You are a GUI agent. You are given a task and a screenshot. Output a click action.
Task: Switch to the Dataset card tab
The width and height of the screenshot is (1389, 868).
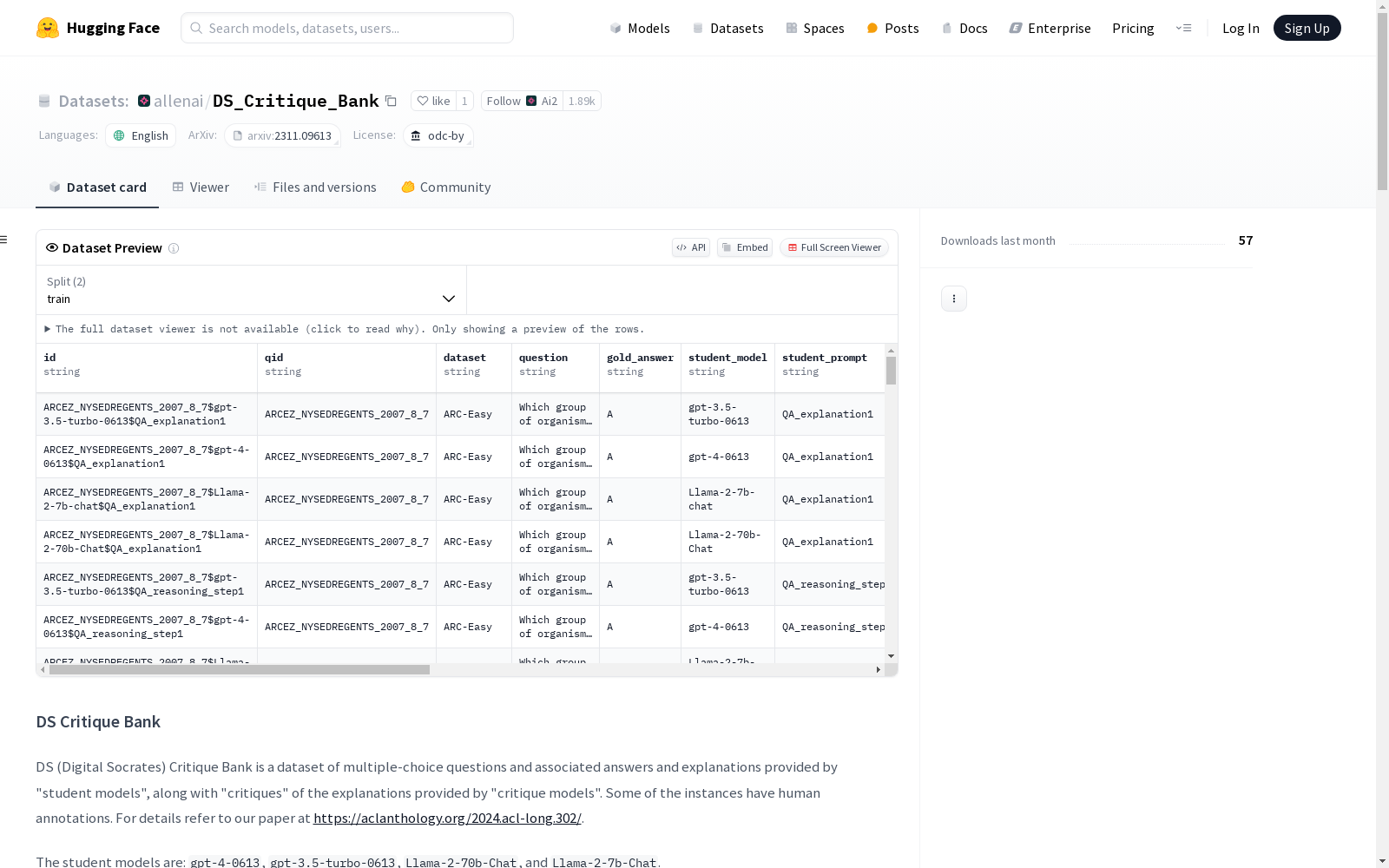click(97, 187)
